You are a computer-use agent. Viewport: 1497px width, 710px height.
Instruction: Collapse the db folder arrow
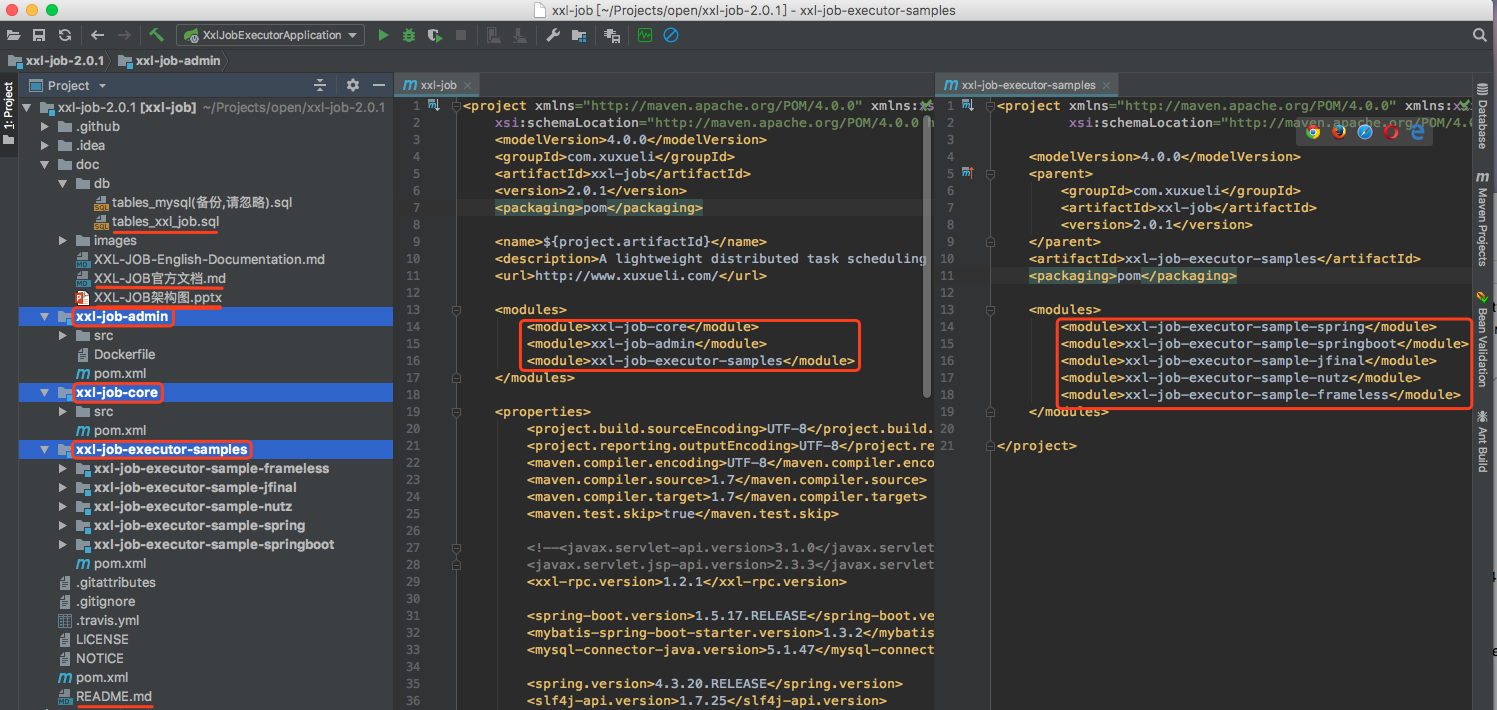tap(63, 183)
